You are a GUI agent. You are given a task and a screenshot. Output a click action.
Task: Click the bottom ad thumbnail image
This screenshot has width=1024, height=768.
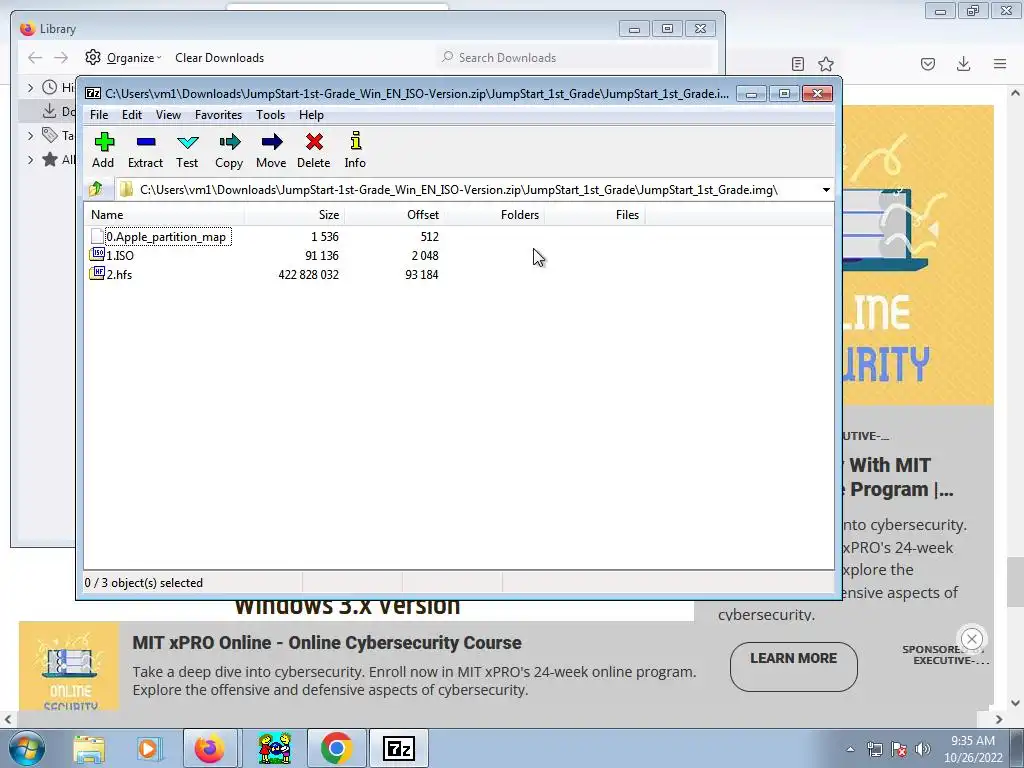[x=69, y=666]
